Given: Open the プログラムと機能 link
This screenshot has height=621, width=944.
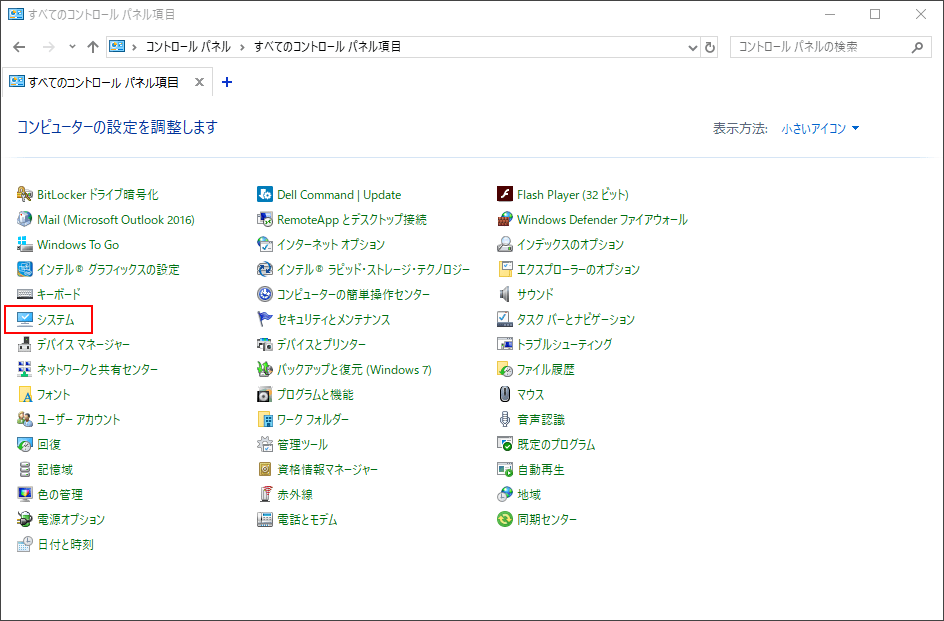Looking at the screenshot, I should (x=315, y=395).
